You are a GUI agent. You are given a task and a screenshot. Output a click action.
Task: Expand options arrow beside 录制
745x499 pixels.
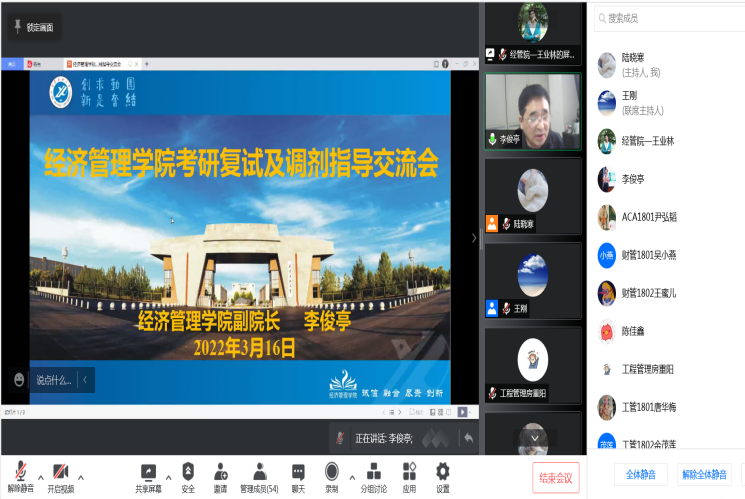click(352, 476)
